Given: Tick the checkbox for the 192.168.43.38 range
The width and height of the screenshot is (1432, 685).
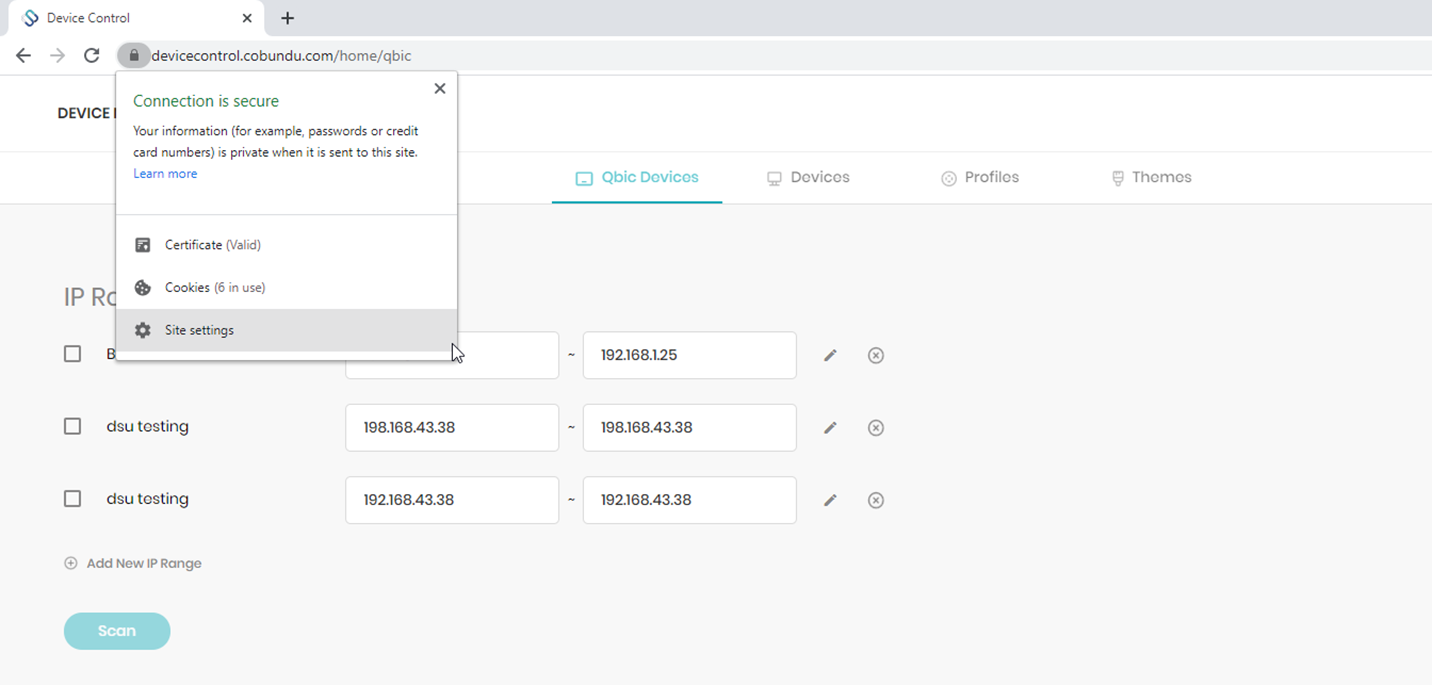Looking at the screenshot, I should pos(72,498).
